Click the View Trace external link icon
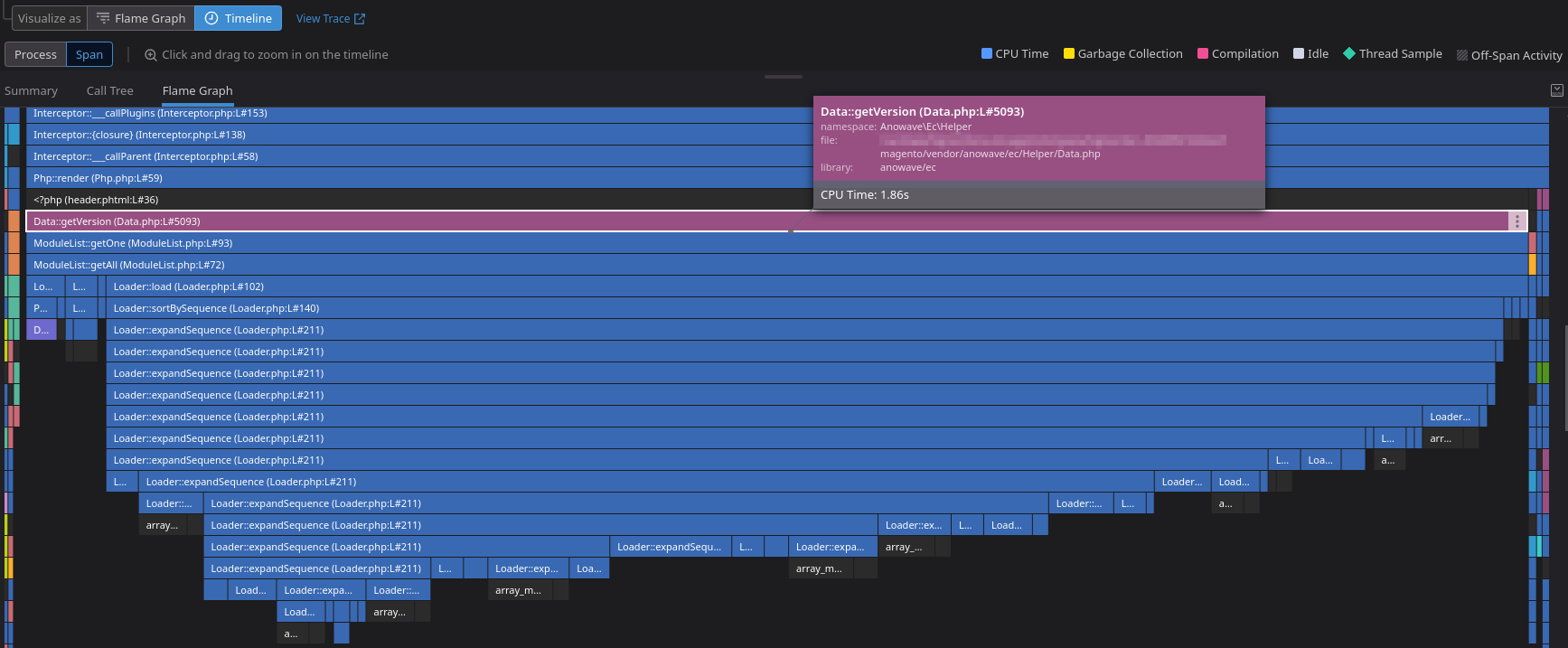 click(360, 19)
